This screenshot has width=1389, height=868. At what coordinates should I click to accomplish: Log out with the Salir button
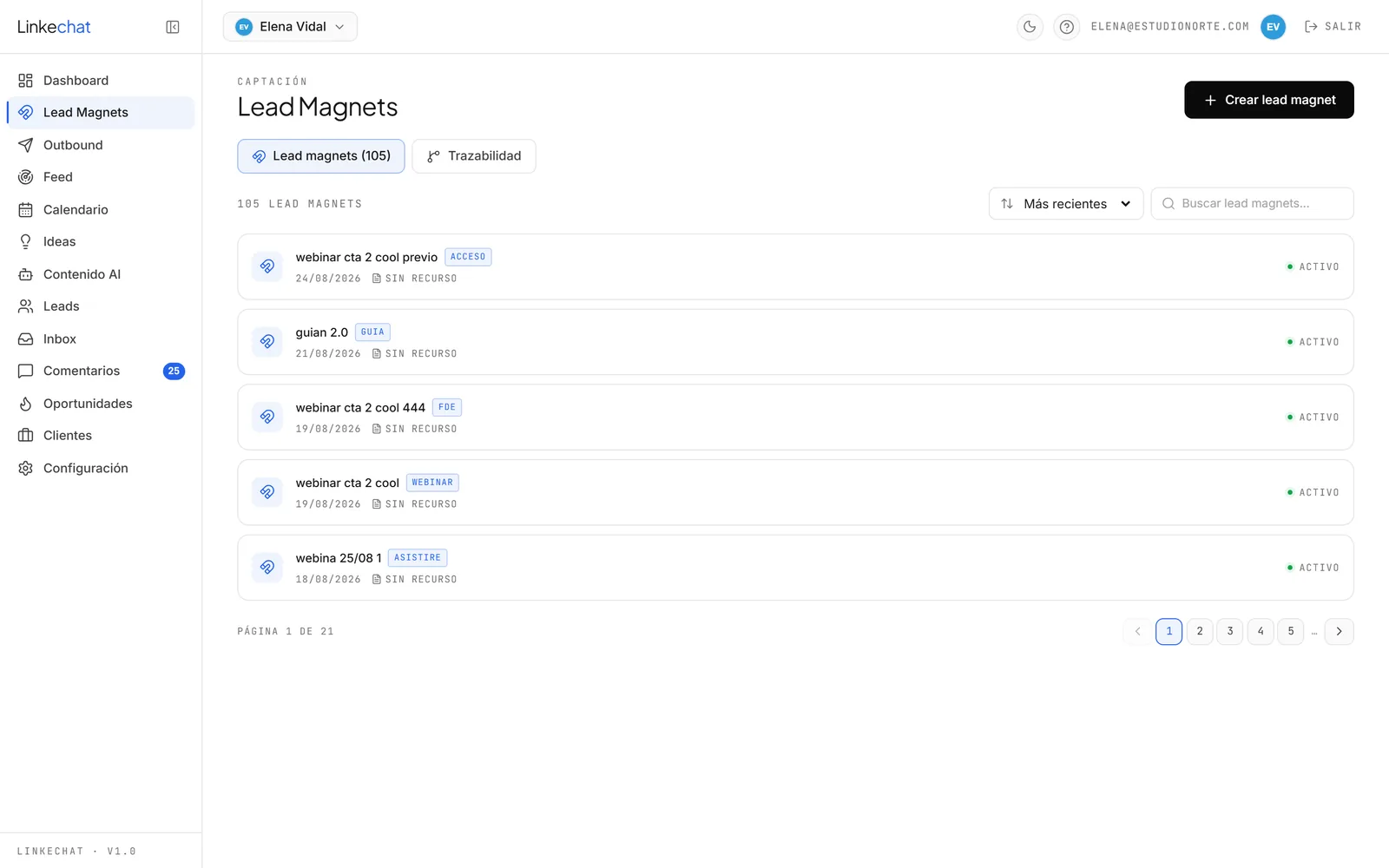[1333, 27]
